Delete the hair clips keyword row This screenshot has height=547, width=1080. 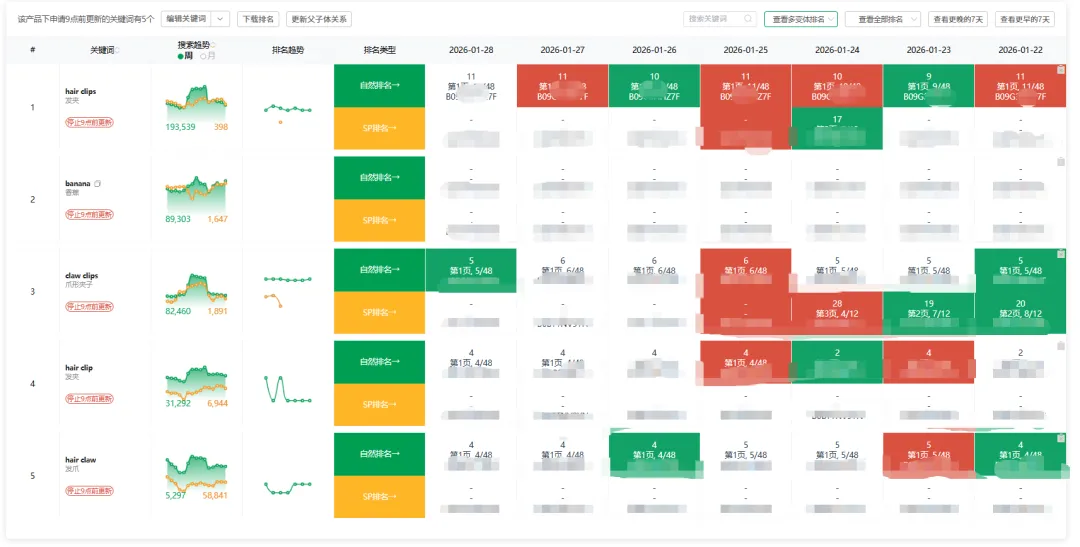[x=1061, y=70]
